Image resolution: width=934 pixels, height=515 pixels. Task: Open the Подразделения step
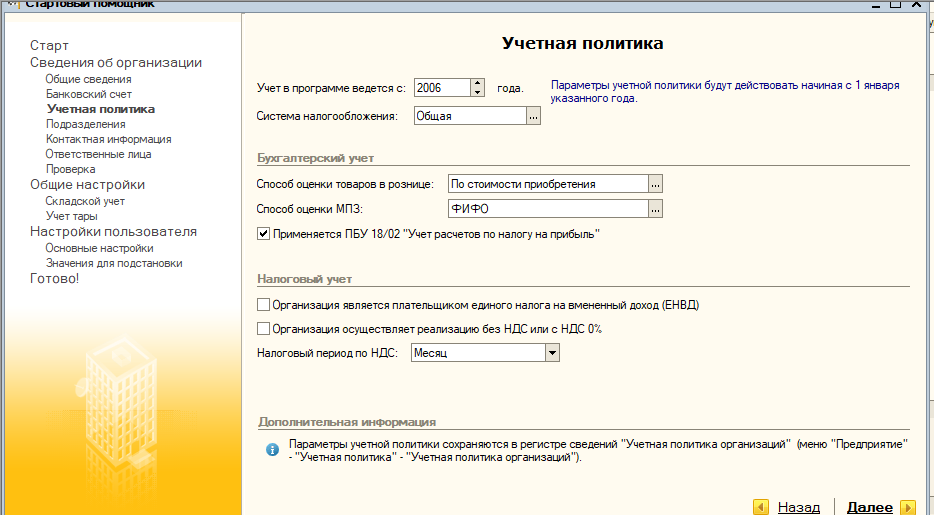click(x=86, y=124)
